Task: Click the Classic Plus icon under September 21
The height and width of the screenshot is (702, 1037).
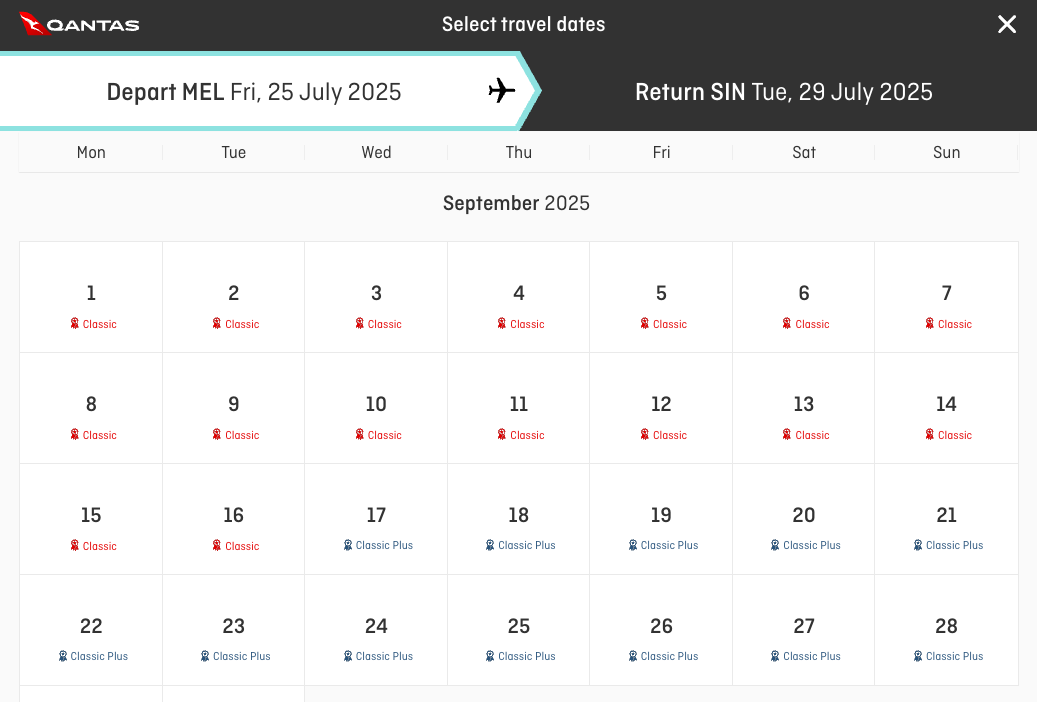Action: tap(916, 545)
